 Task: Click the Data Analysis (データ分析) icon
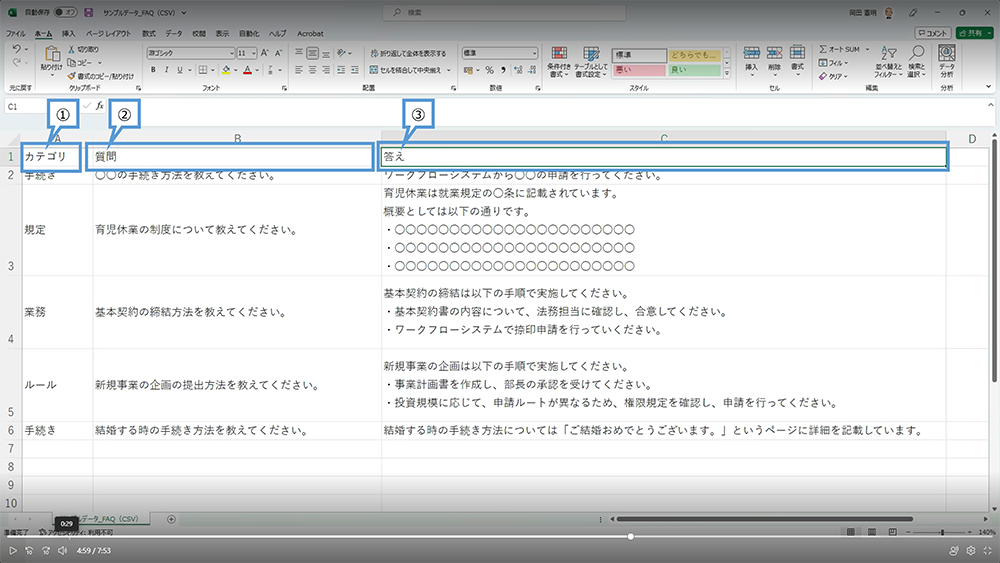pos(946,54)
